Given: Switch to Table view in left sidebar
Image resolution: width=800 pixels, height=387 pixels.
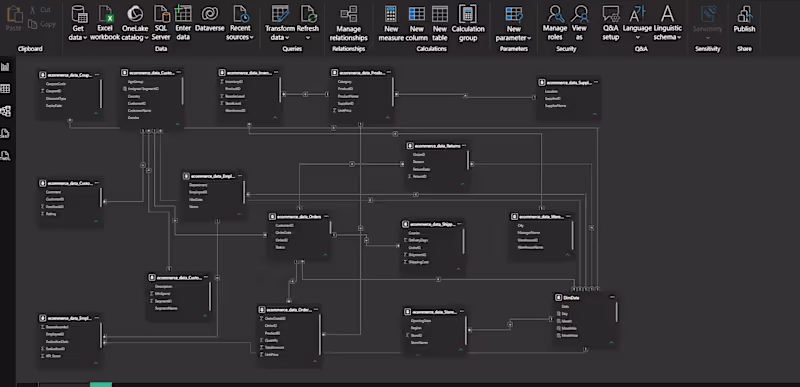Looking at the screenshot, I should pos(6,89).
